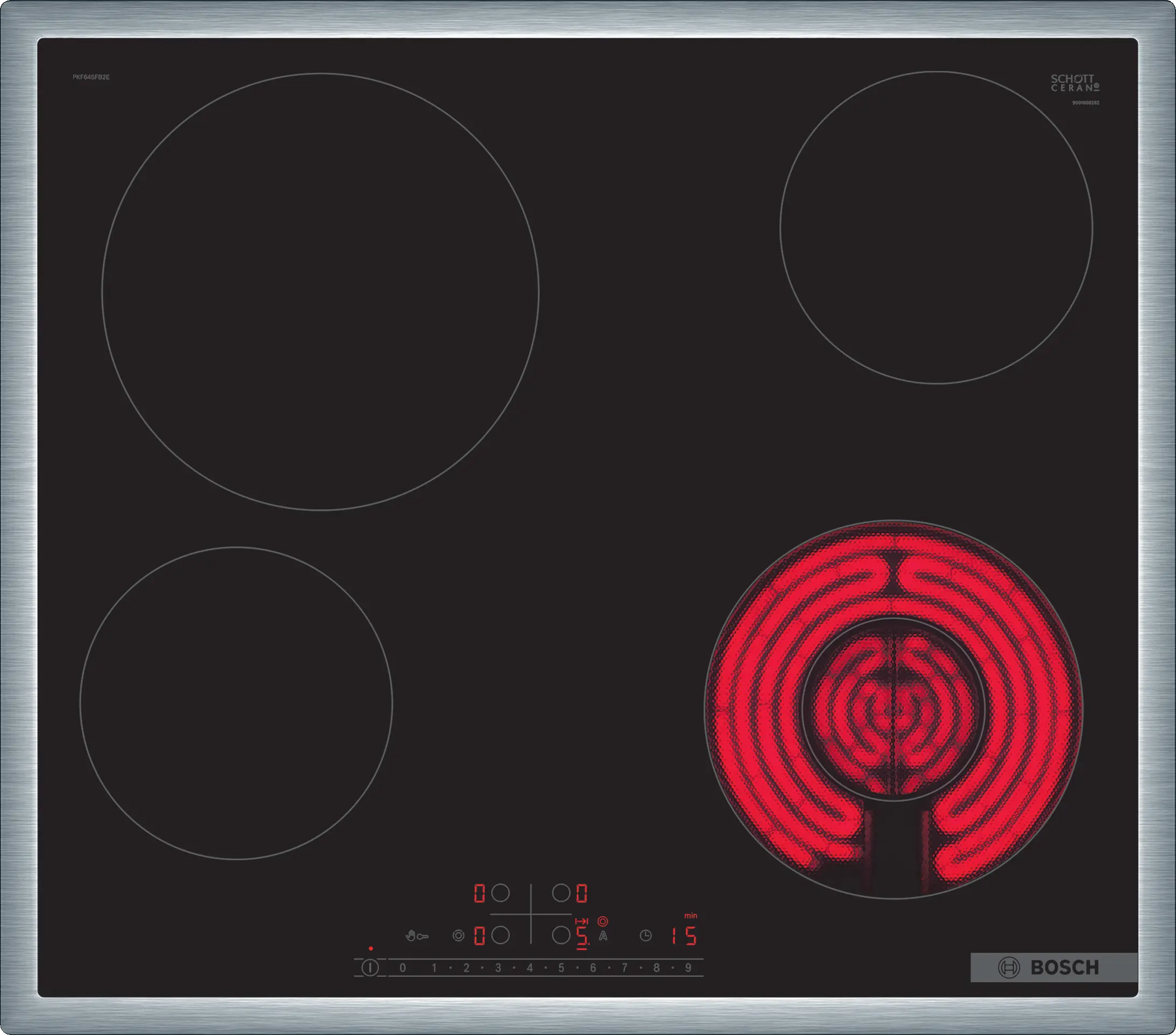The width and height of the screenshot is (1176, 1035).
Task: Click the Schott Ceran logo
Action: (x=1075, y=83)
